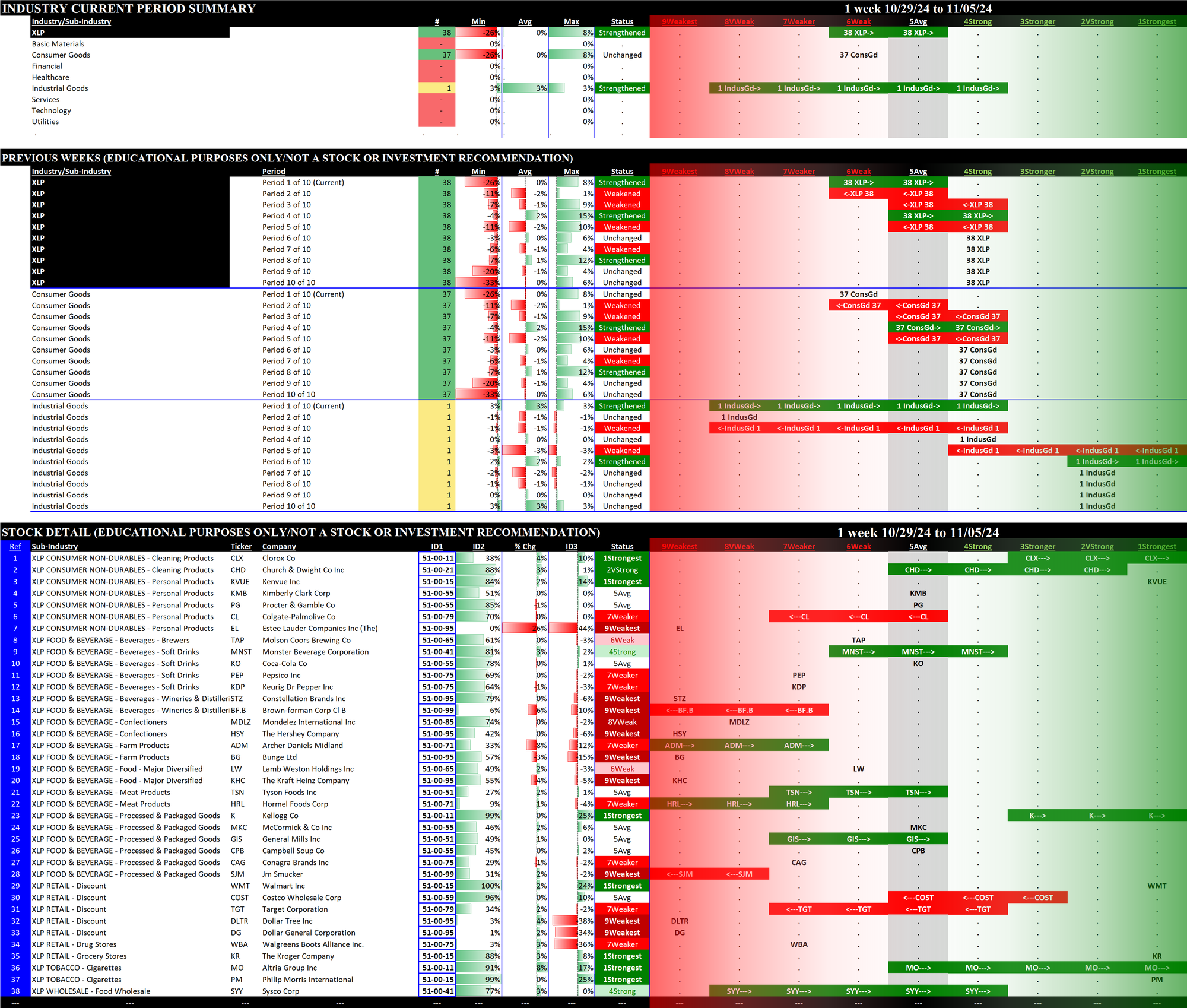
Task: Select the Basic Materials row label
Action: click(58, 44)
